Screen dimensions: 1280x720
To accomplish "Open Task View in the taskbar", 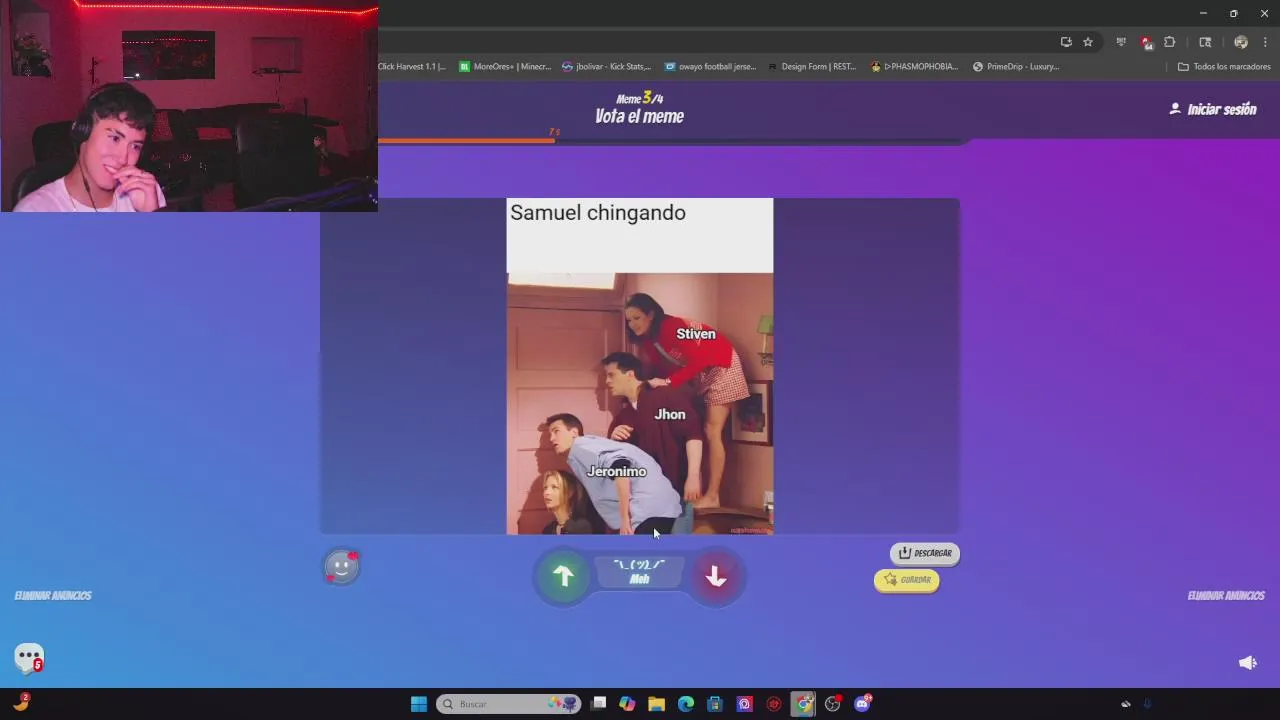I will tap(598, 704).
